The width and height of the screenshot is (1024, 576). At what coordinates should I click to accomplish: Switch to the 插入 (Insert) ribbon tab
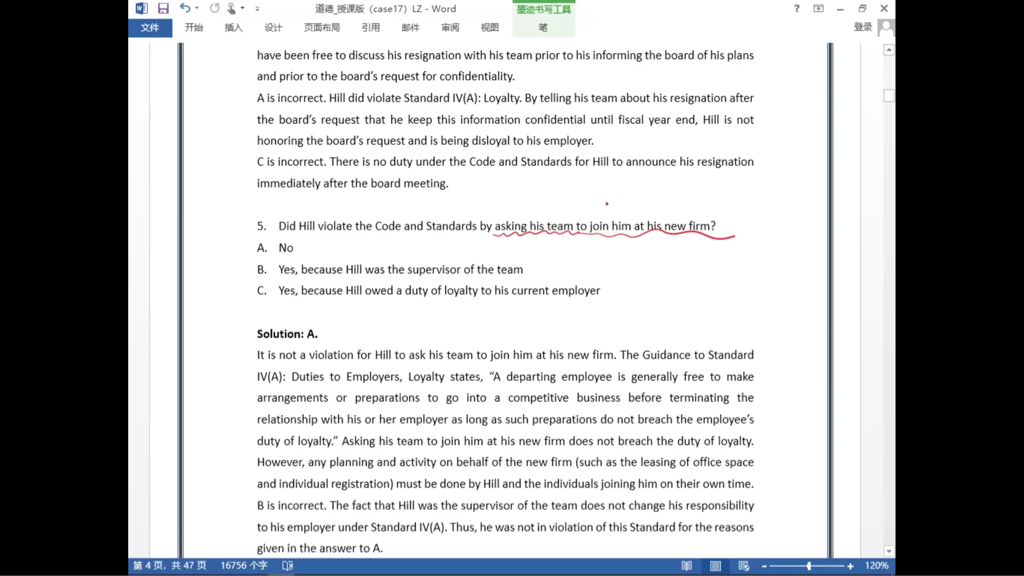point(233,27)
